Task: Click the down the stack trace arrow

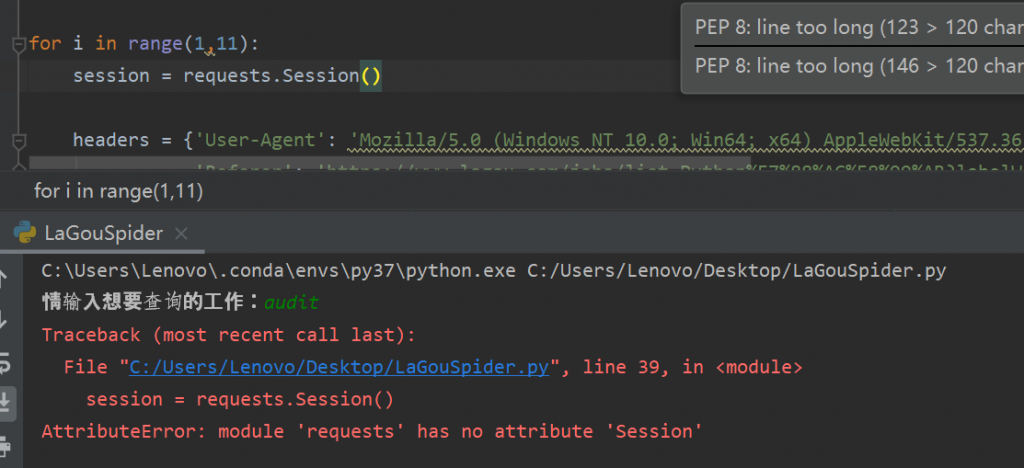Action: [5, 320]
